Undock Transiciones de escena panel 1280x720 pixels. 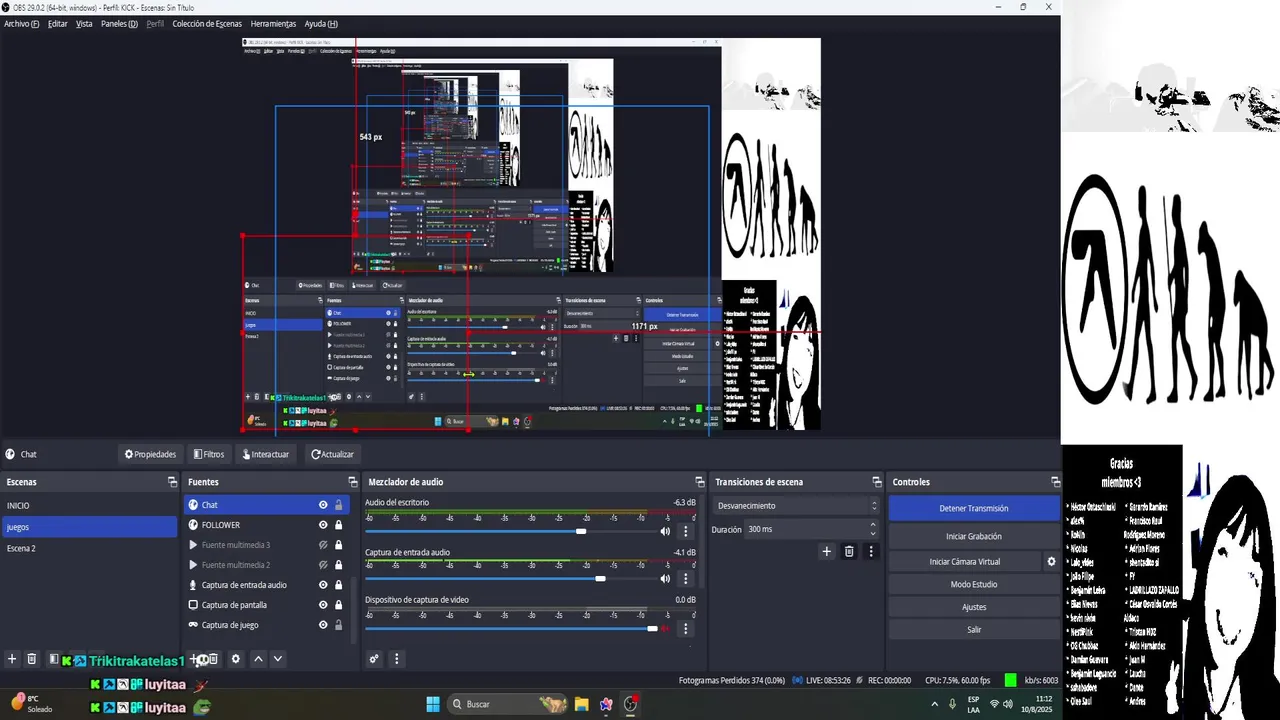coord(877,482)
